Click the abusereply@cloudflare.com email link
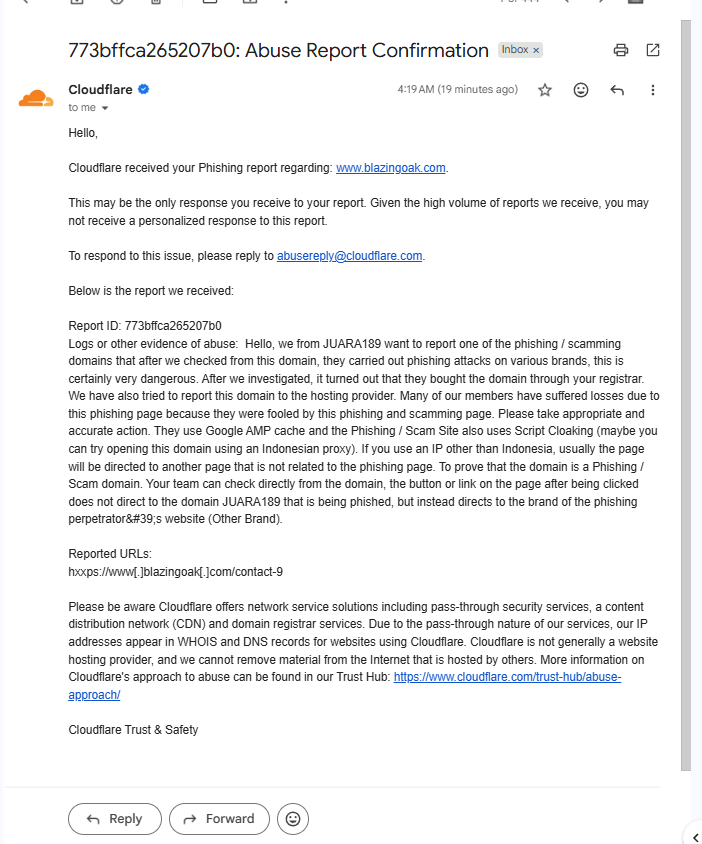702x844 pixels. coord(349,256)
